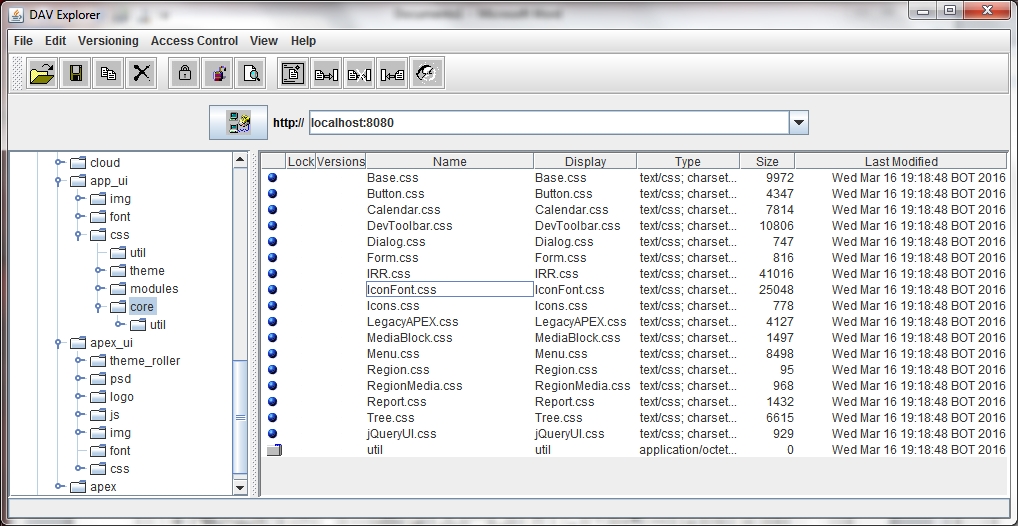Expand the logo folder node
1018x526 pixels.
(79, 396)
